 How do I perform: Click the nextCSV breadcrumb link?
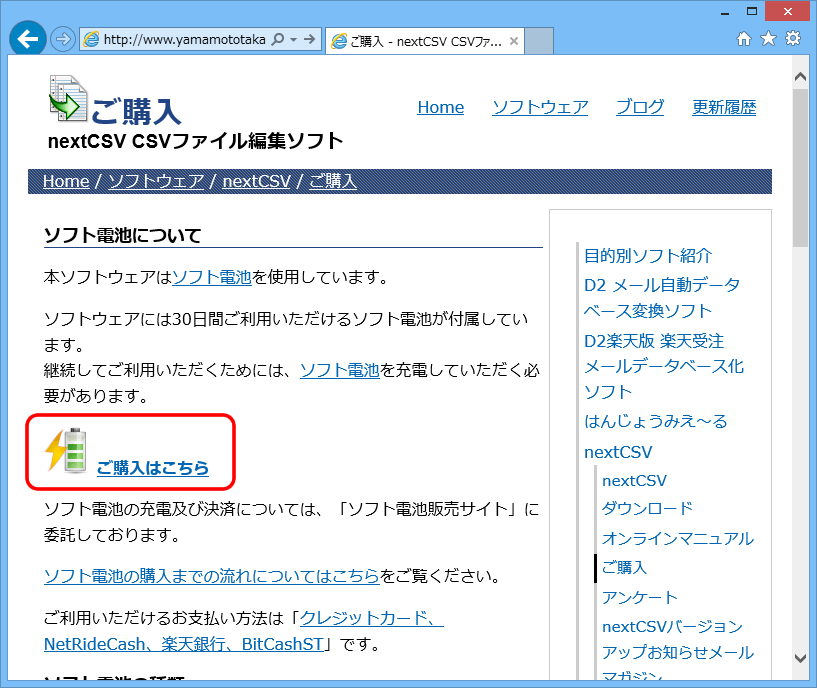[x=256, y=181]
